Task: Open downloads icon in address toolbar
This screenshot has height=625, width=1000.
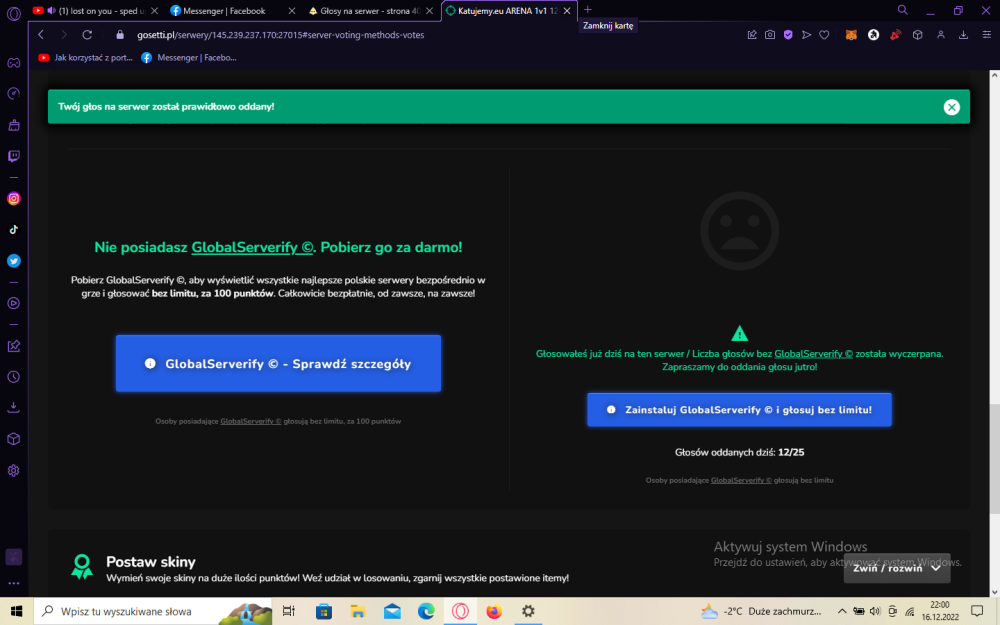Action: (963, 35)
